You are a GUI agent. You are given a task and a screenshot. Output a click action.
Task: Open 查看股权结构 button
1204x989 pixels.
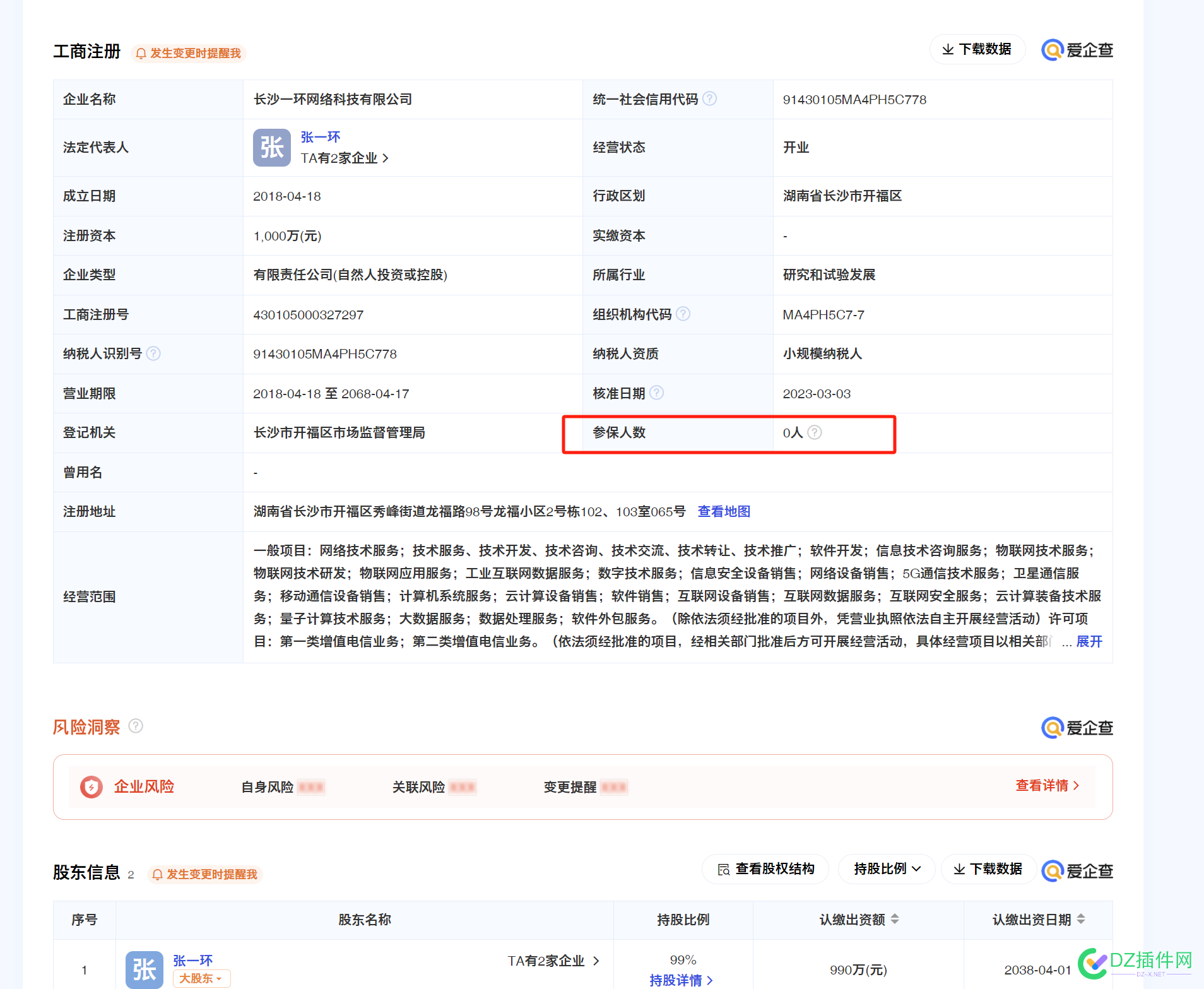click(x=766, y=869)
